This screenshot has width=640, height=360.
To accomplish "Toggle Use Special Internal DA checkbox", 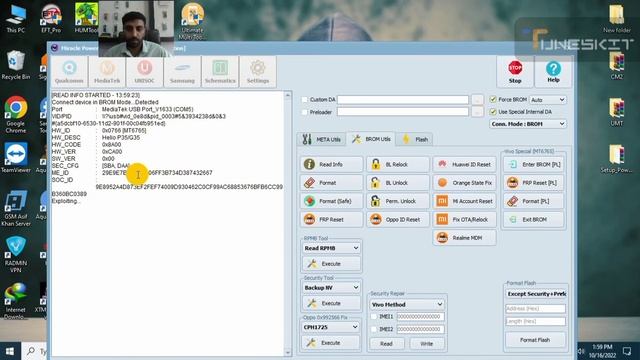I will [493, 111].
